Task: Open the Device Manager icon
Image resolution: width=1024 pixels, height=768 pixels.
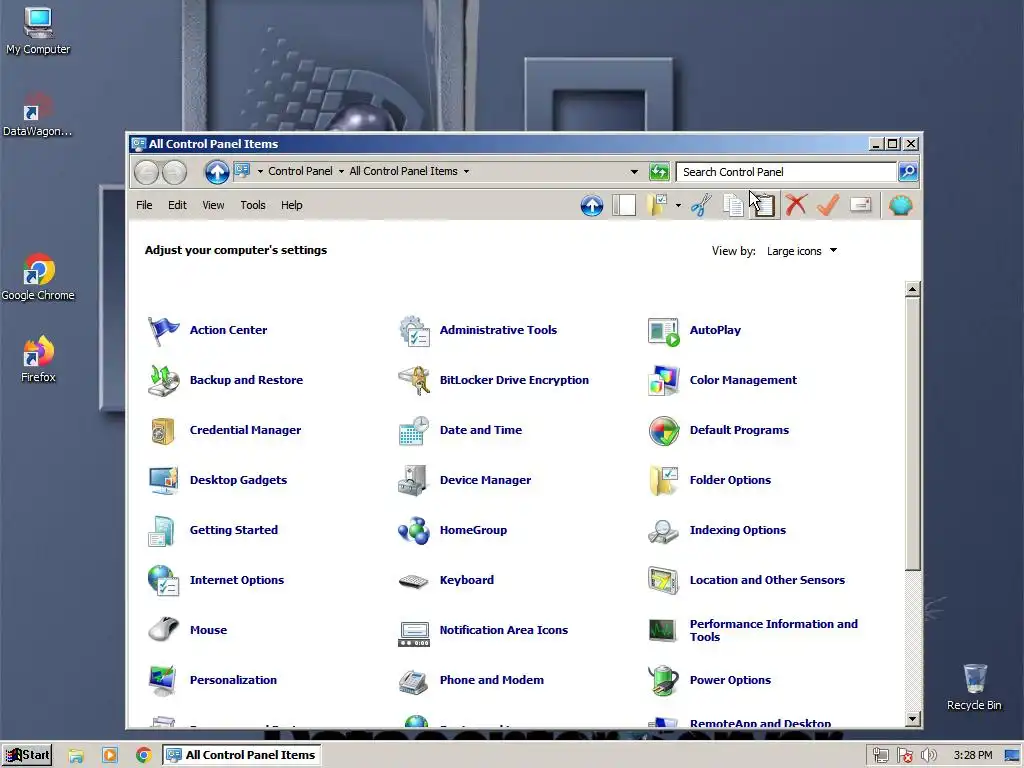Action: (413, 480)
